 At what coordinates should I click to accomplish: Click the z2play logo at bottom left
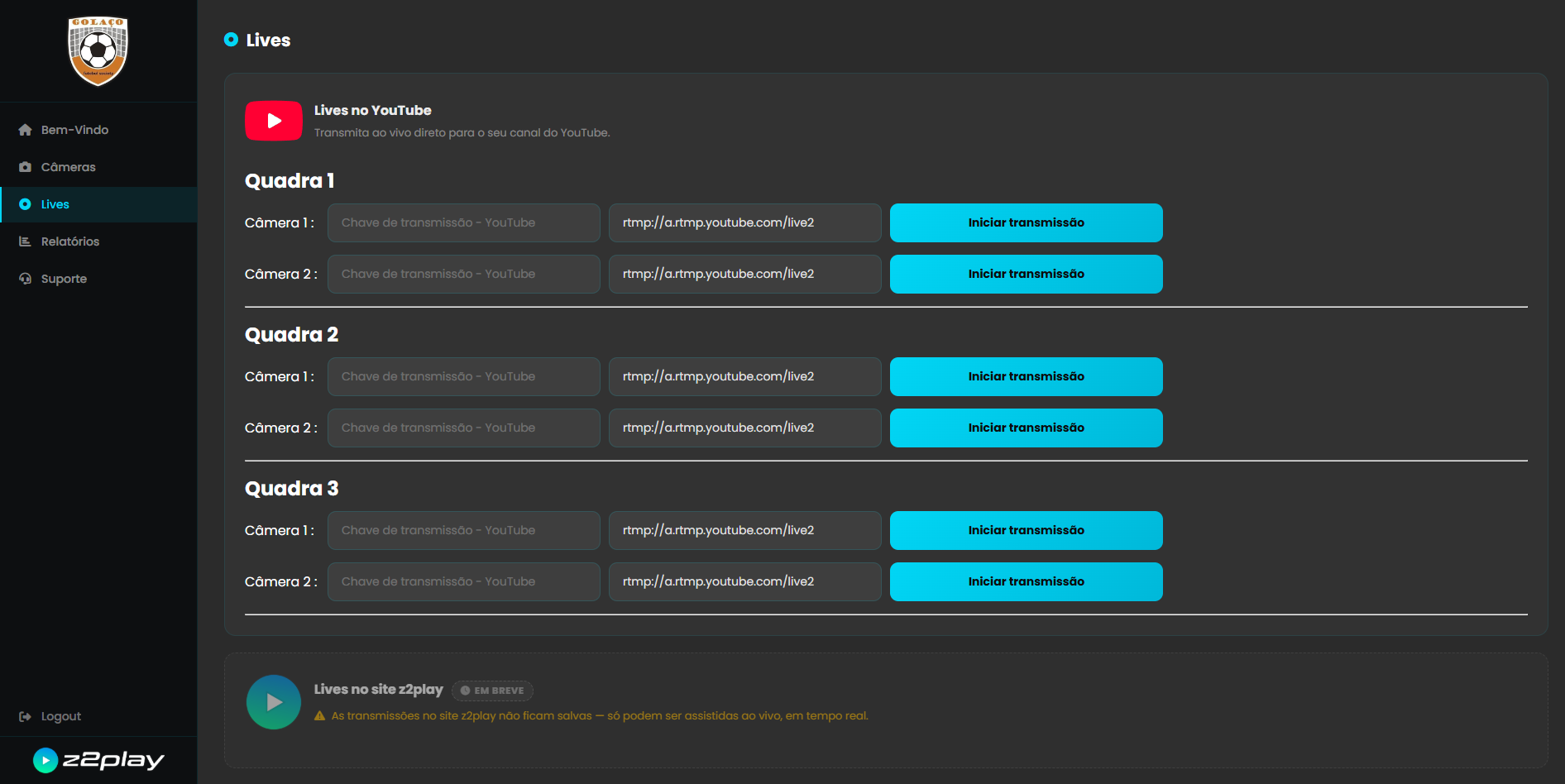tap(98, 760)
